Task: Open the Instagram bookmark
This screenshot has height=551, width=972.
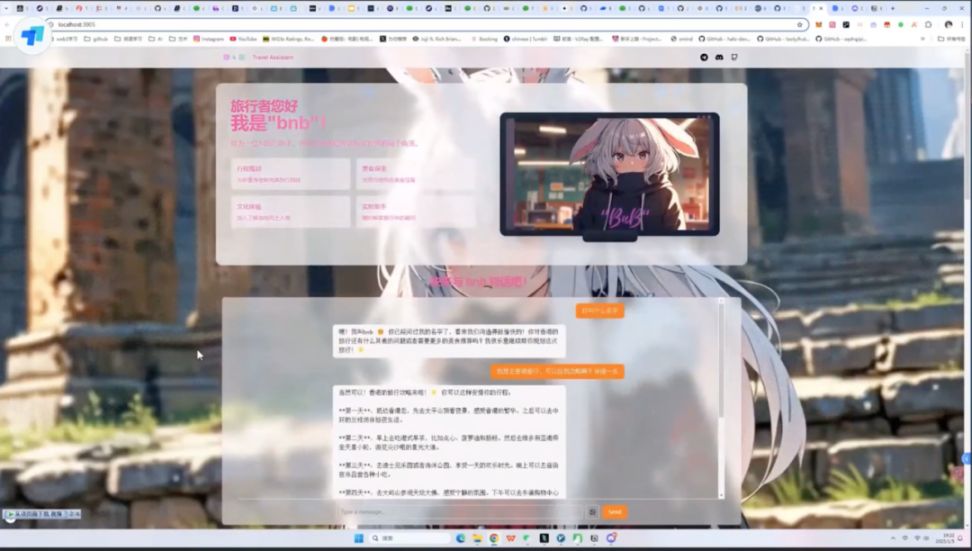Action: (208, 38)
